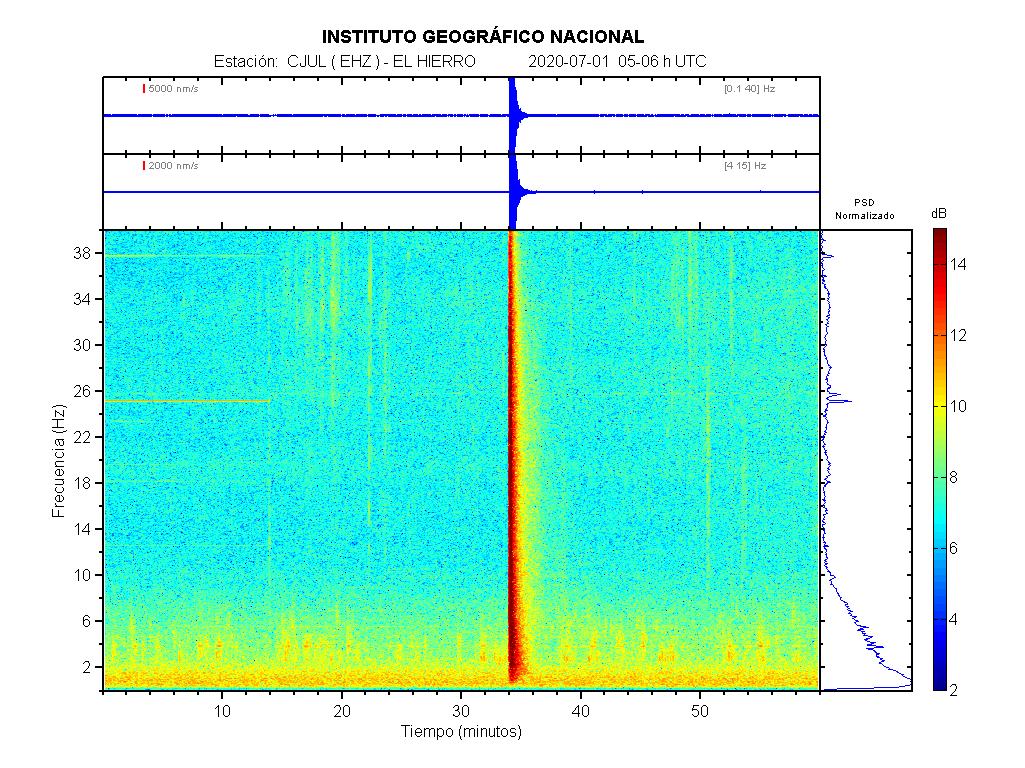Click the 22 Hz frequency tick label
Viewport: 1025px width, 768px height.
[x=82, y=437]
